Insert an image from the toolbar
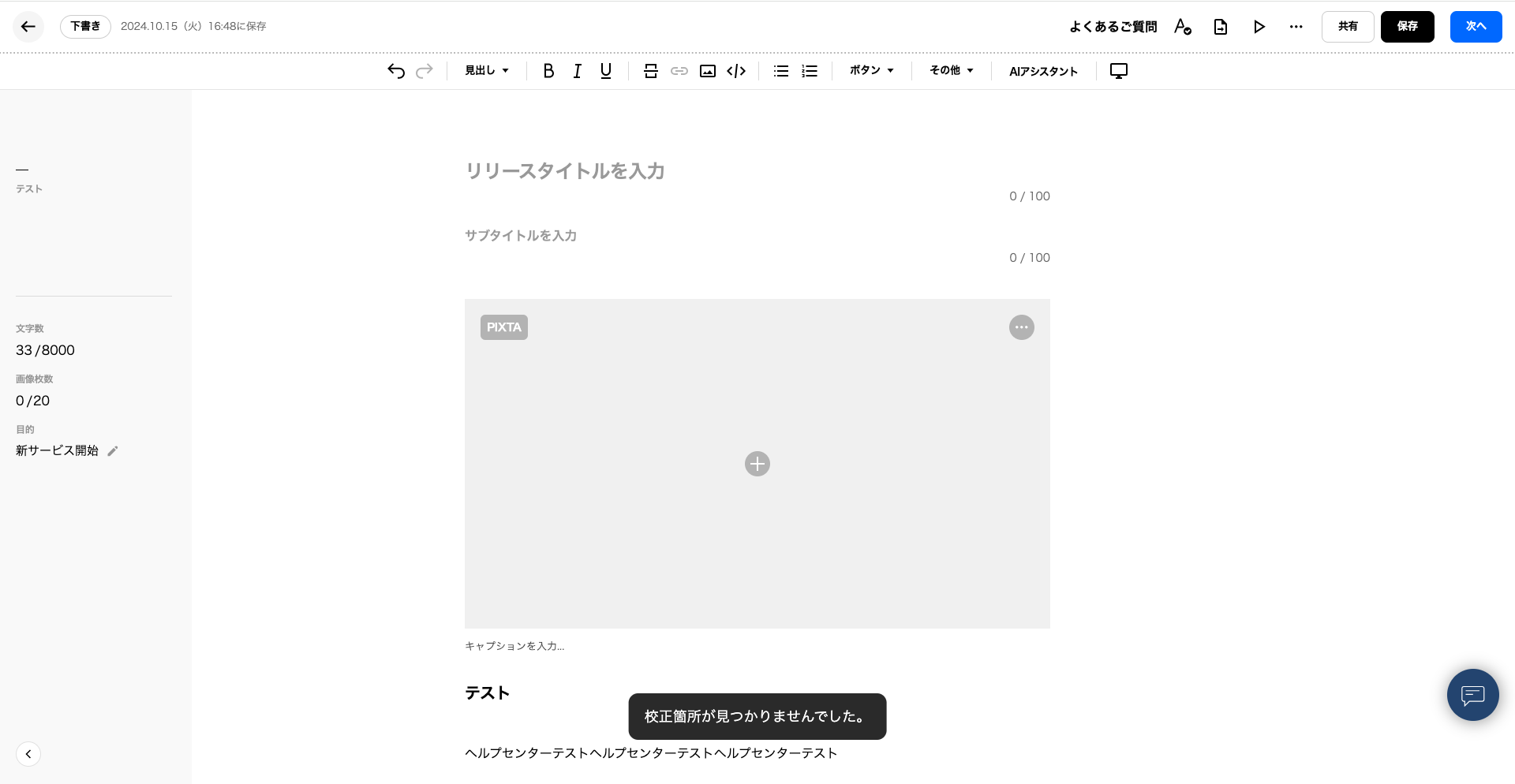1515x784 pixels. tap(708, 71)
